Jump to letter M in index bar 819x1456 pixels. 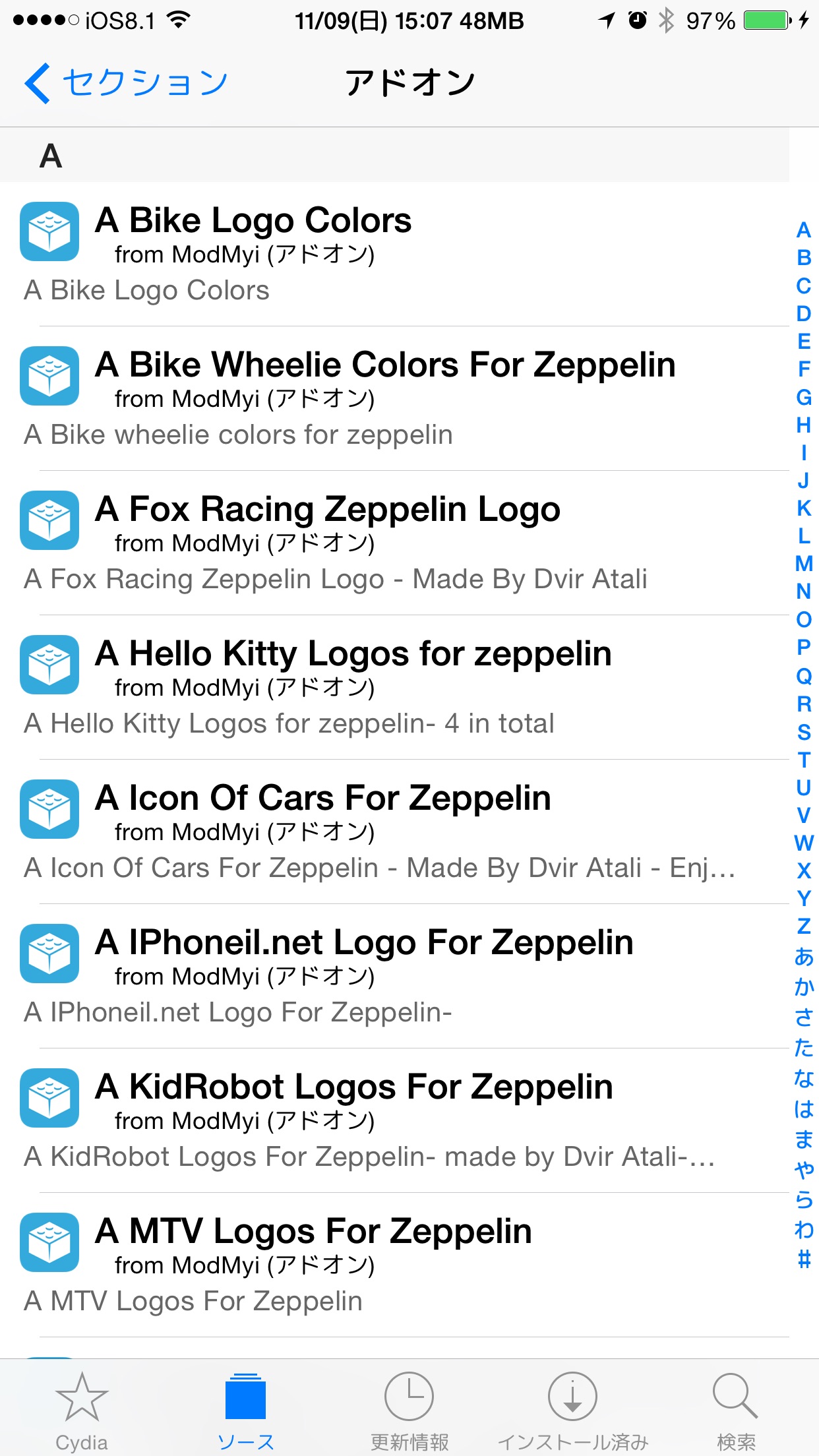coord(804,563)
